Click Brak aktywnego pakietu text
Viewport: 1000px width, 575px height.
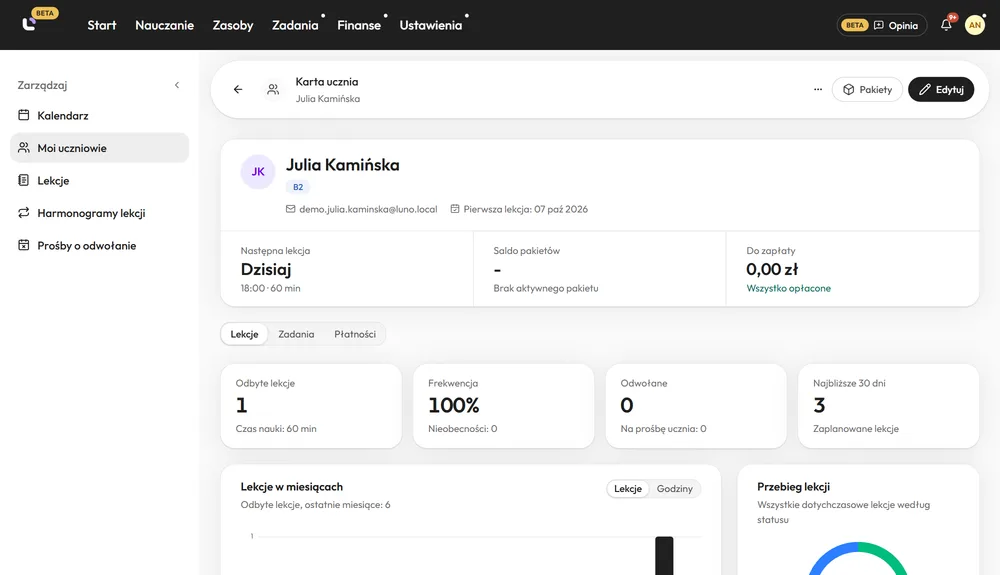click(546, 288)
